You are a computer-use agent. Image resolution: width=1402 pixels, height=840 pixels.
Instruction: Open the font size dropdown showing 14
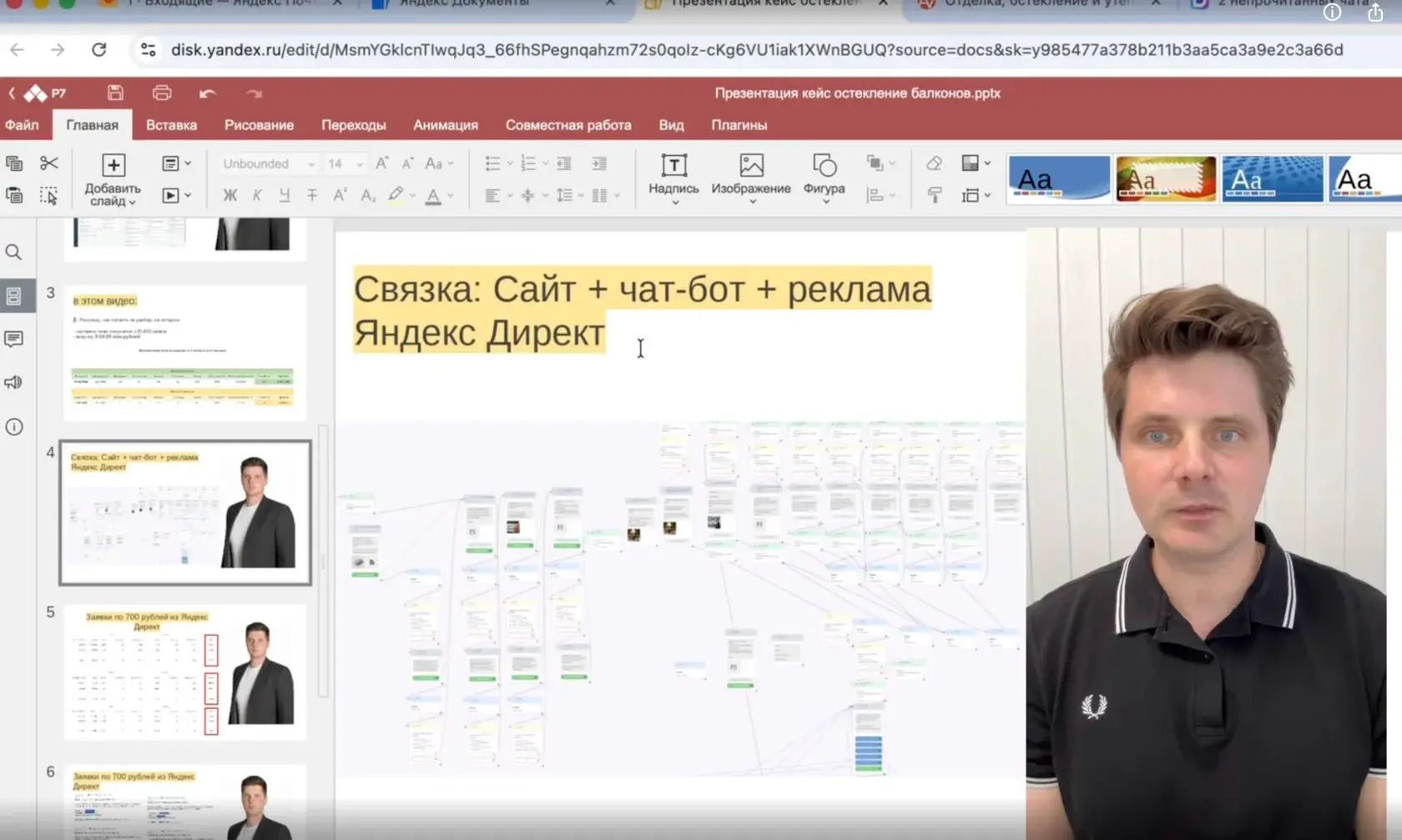pyautogui.click(x=360, y=164)
